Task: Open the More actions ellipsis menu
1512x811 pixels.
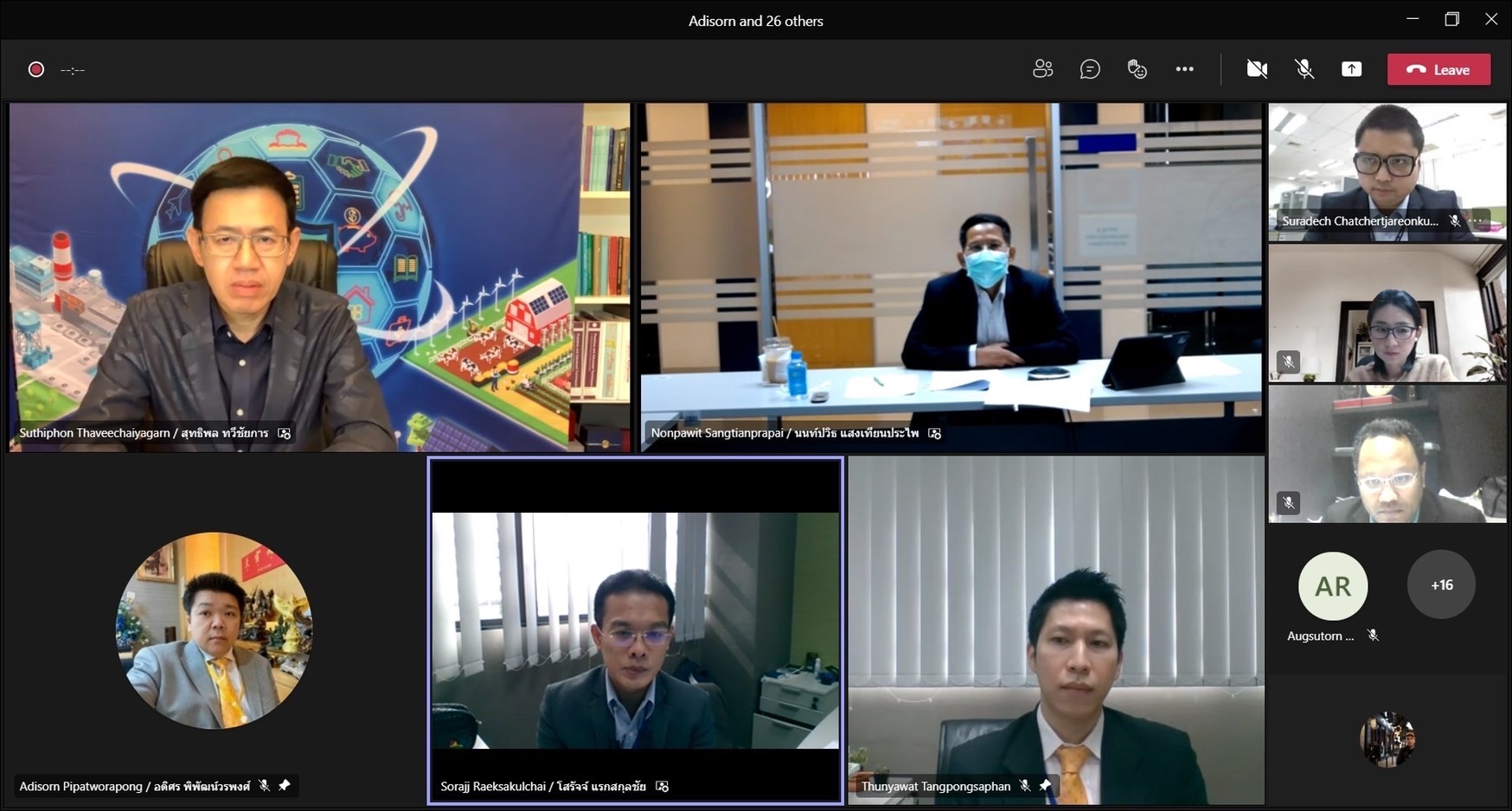Action: tap(1184, 69)
